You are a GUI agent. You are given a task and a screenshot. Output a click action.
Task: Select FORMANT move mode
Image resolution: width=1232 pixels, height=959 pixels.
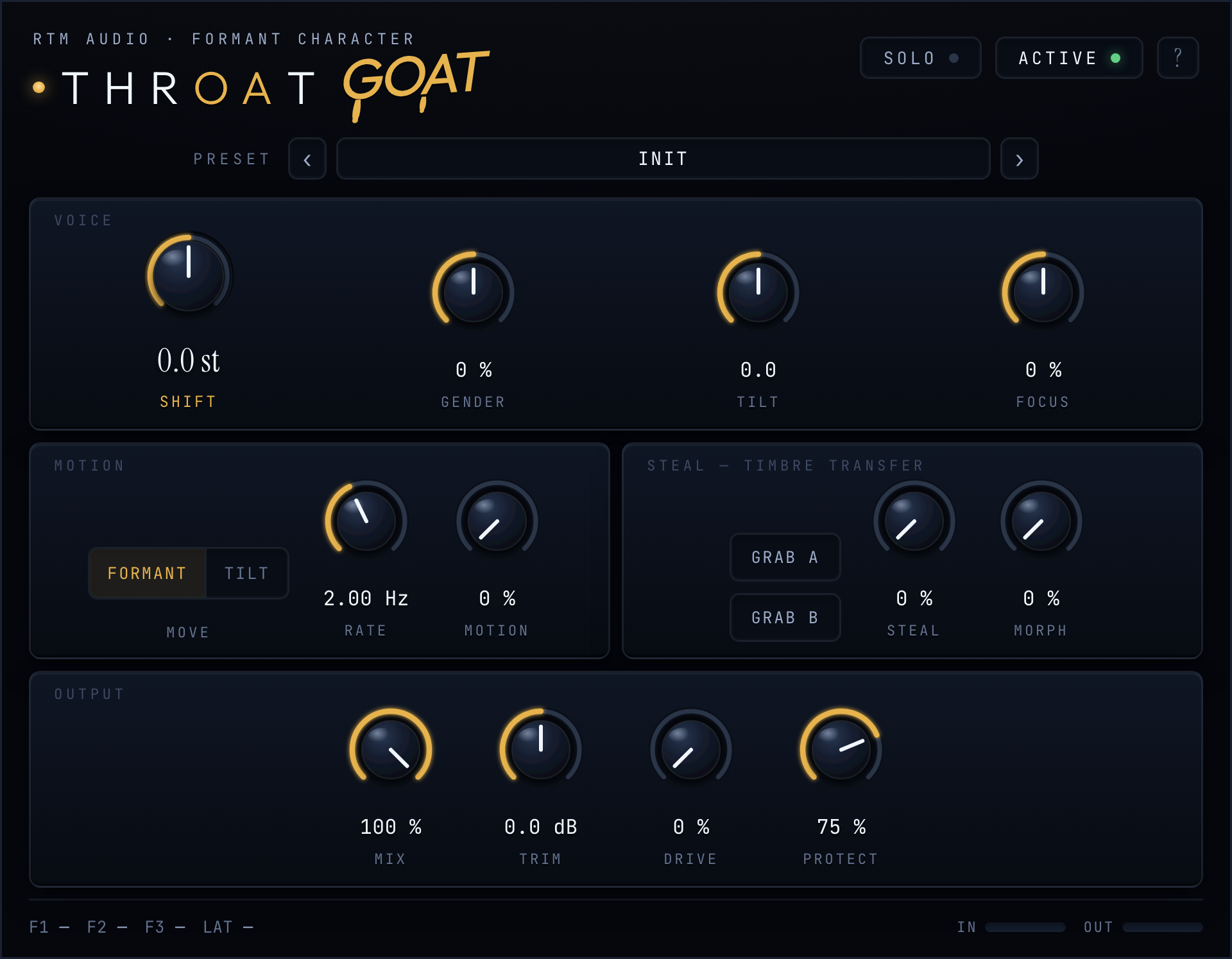tap(148, 573)
